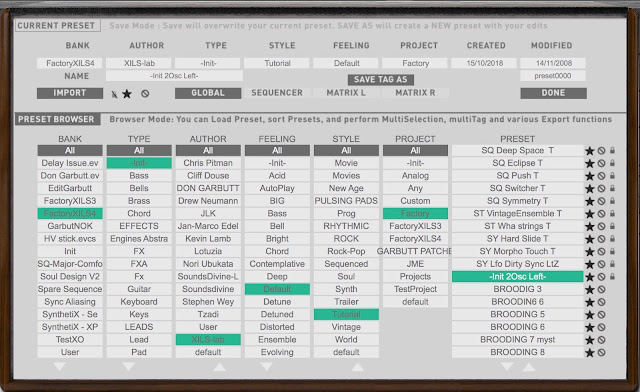Switch to SEQUENCER tab

[277, 93]
